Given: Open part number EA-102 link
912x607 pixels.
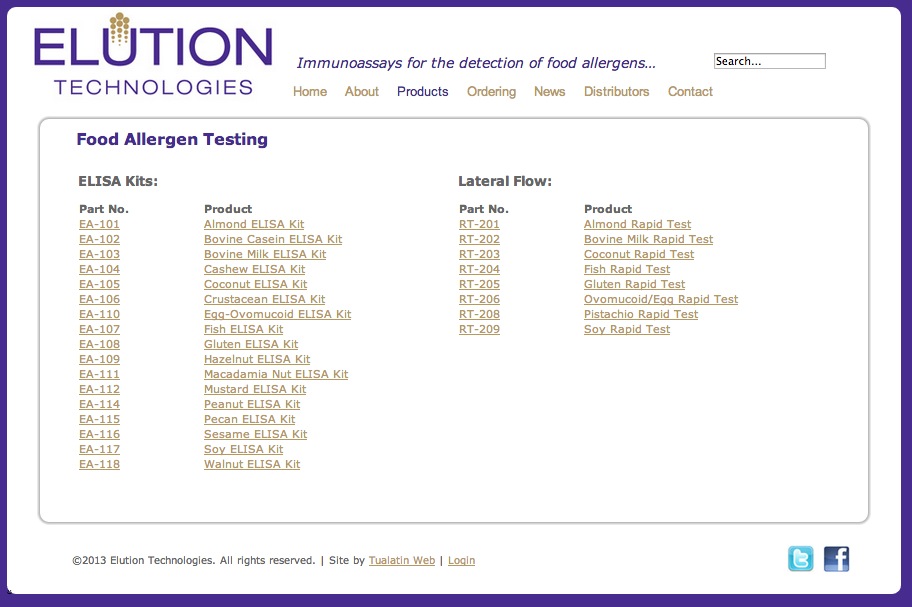Looking at the screenshot, I should pyautogui.click(x=99, y=240).
